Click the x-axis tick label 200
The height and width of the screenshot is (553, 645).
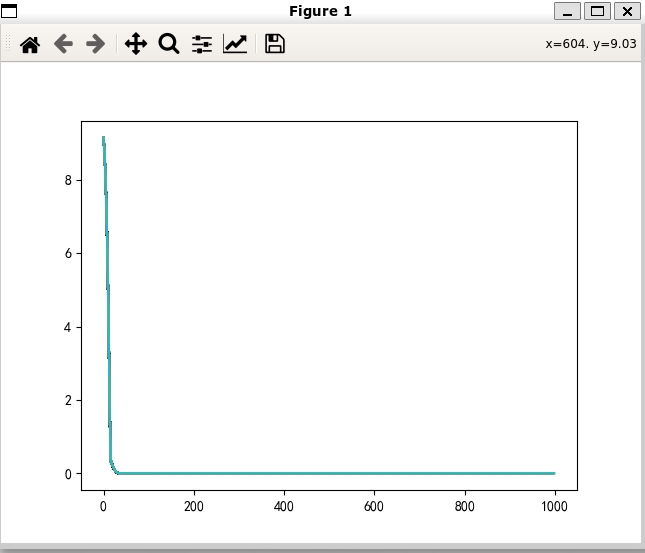[194, 506]
